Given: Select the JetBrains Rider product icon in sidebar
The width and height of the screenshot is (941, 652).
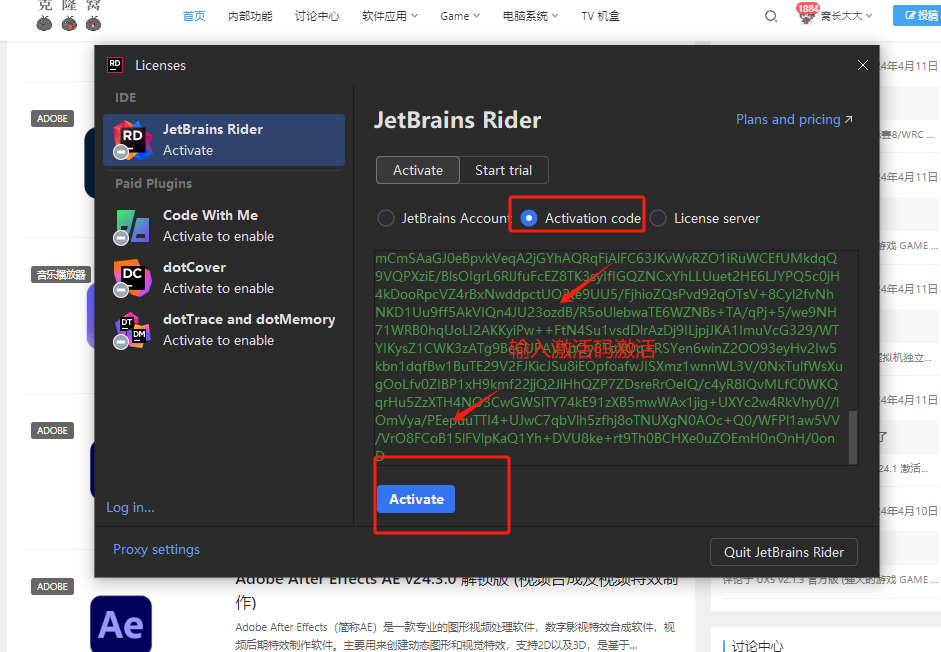Looking at the screenshot, I should pos(132,140).
